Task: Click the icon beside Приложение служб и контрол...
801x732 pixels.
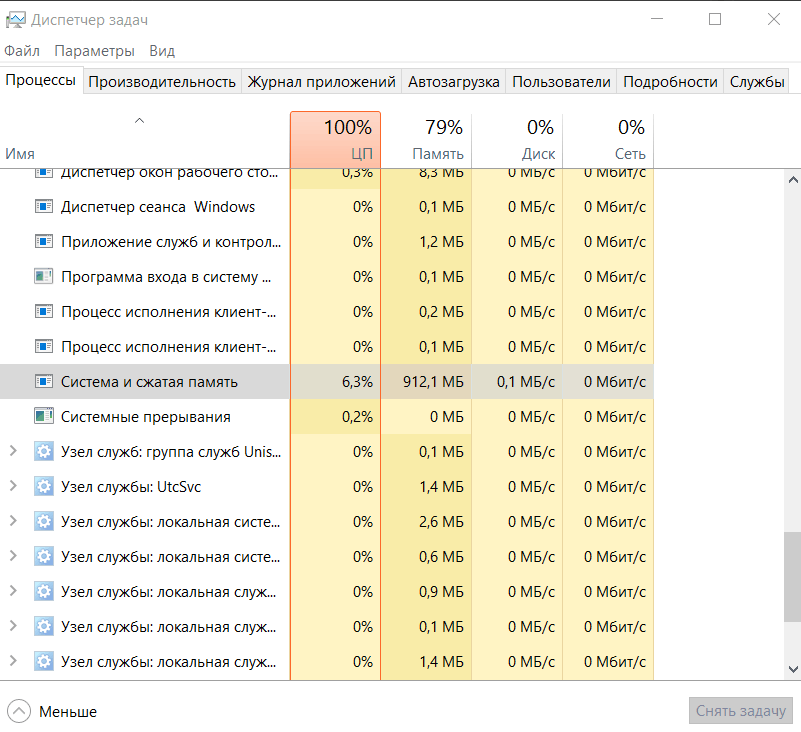Action: 44,242
